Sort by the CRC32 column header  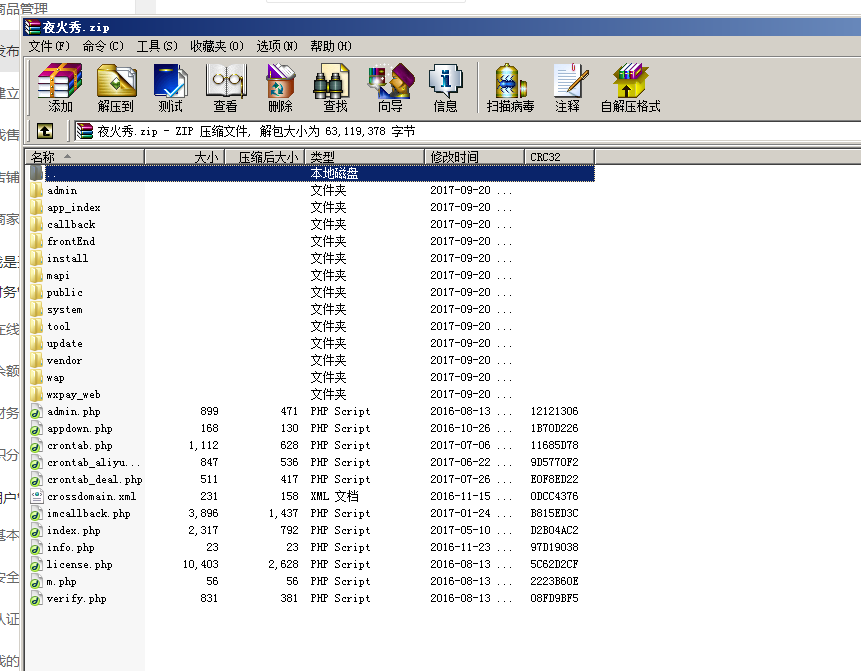pos(558,157)
